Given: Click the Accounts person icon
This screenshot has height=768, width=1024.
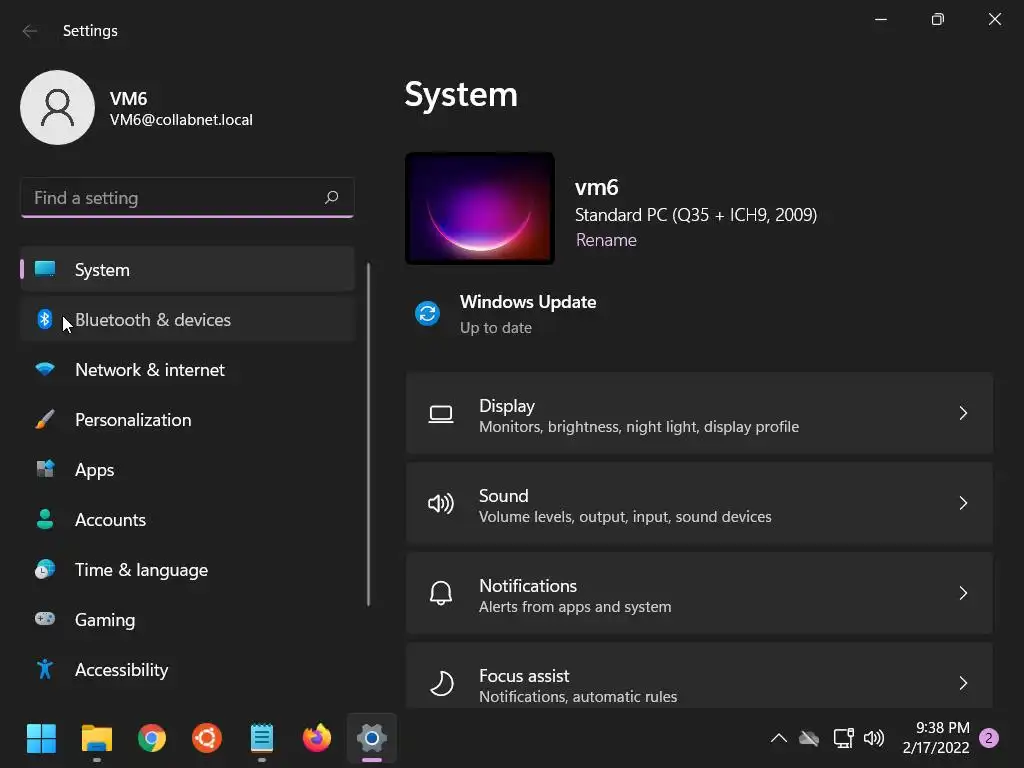Looking at the screenshot, I should [x=45, y=519].
